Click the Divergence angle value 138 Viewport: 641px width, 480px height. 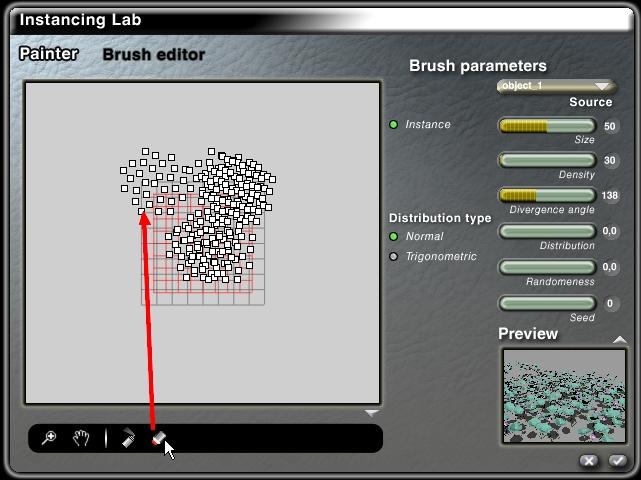click(x=610, y=195)
